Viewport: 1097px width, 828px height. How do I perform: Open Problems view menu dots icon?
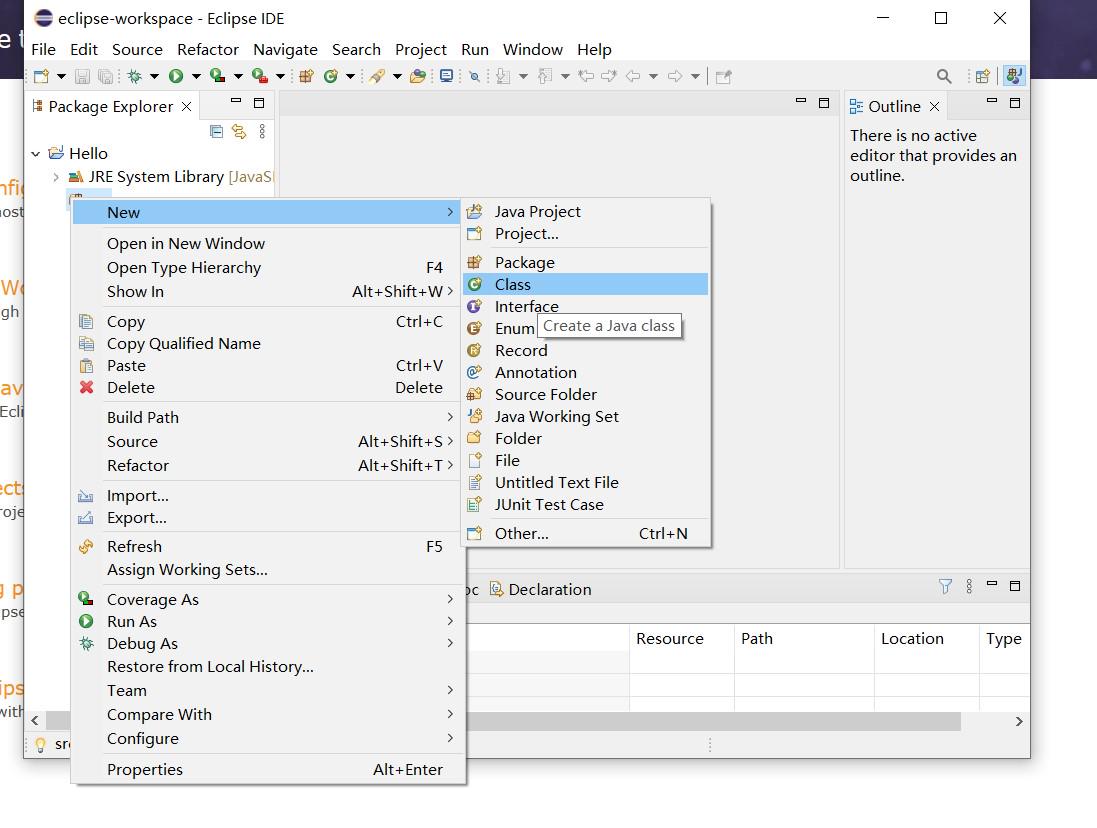[x=969, y=587]
